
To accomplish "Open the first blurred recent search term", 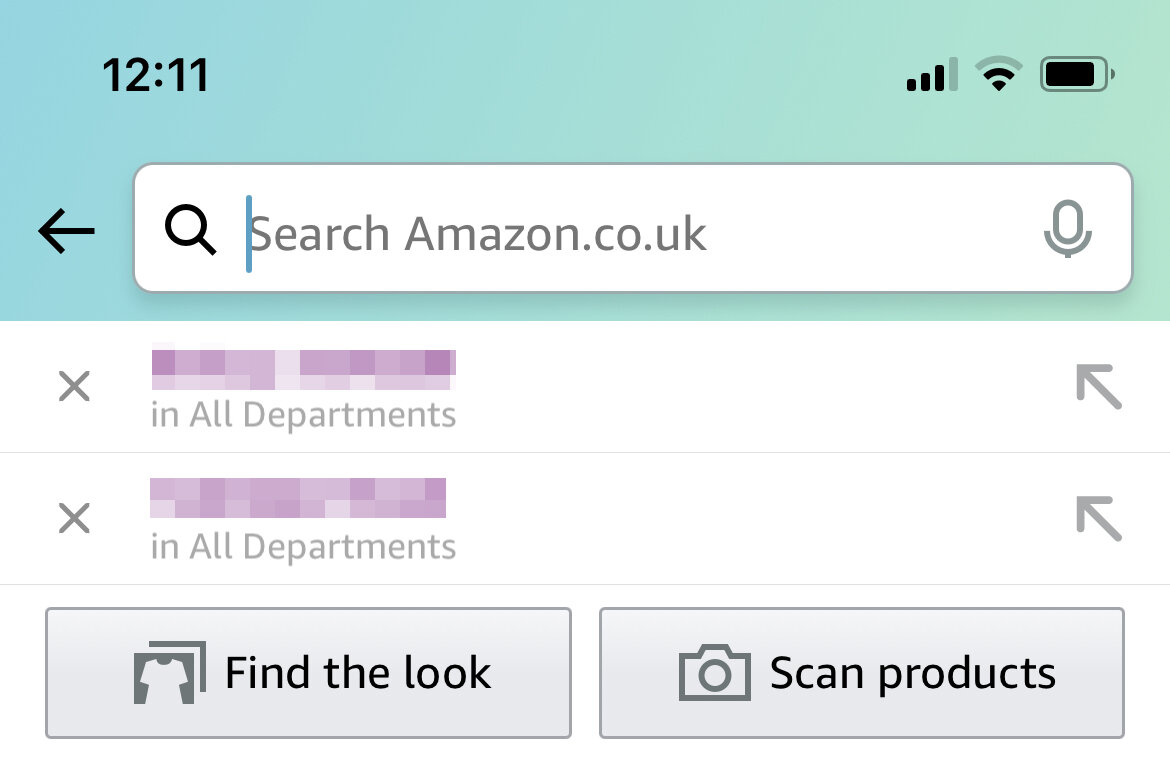I will pos(304,369).
